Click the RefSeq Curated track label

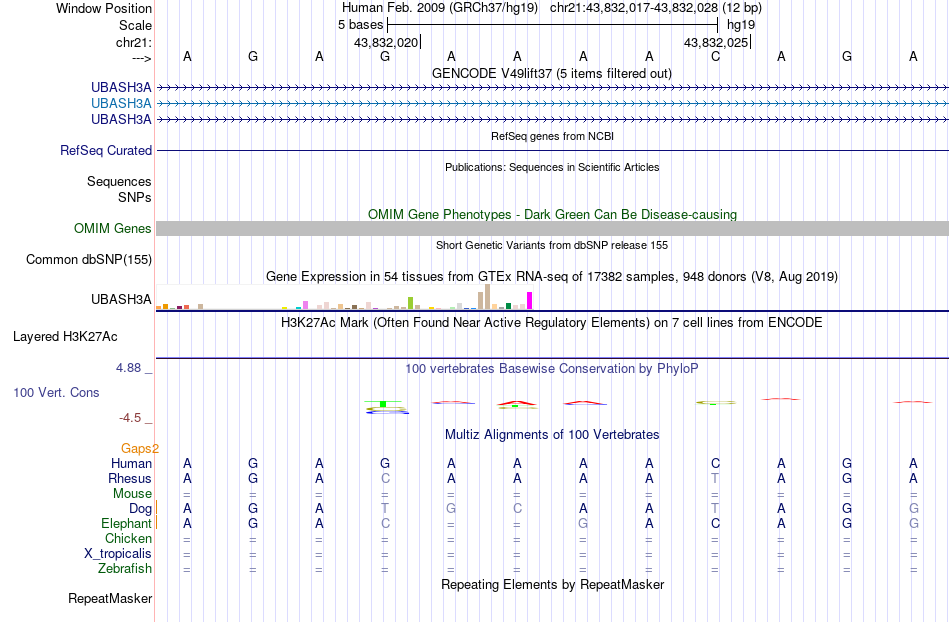click(x=105, y=150)
